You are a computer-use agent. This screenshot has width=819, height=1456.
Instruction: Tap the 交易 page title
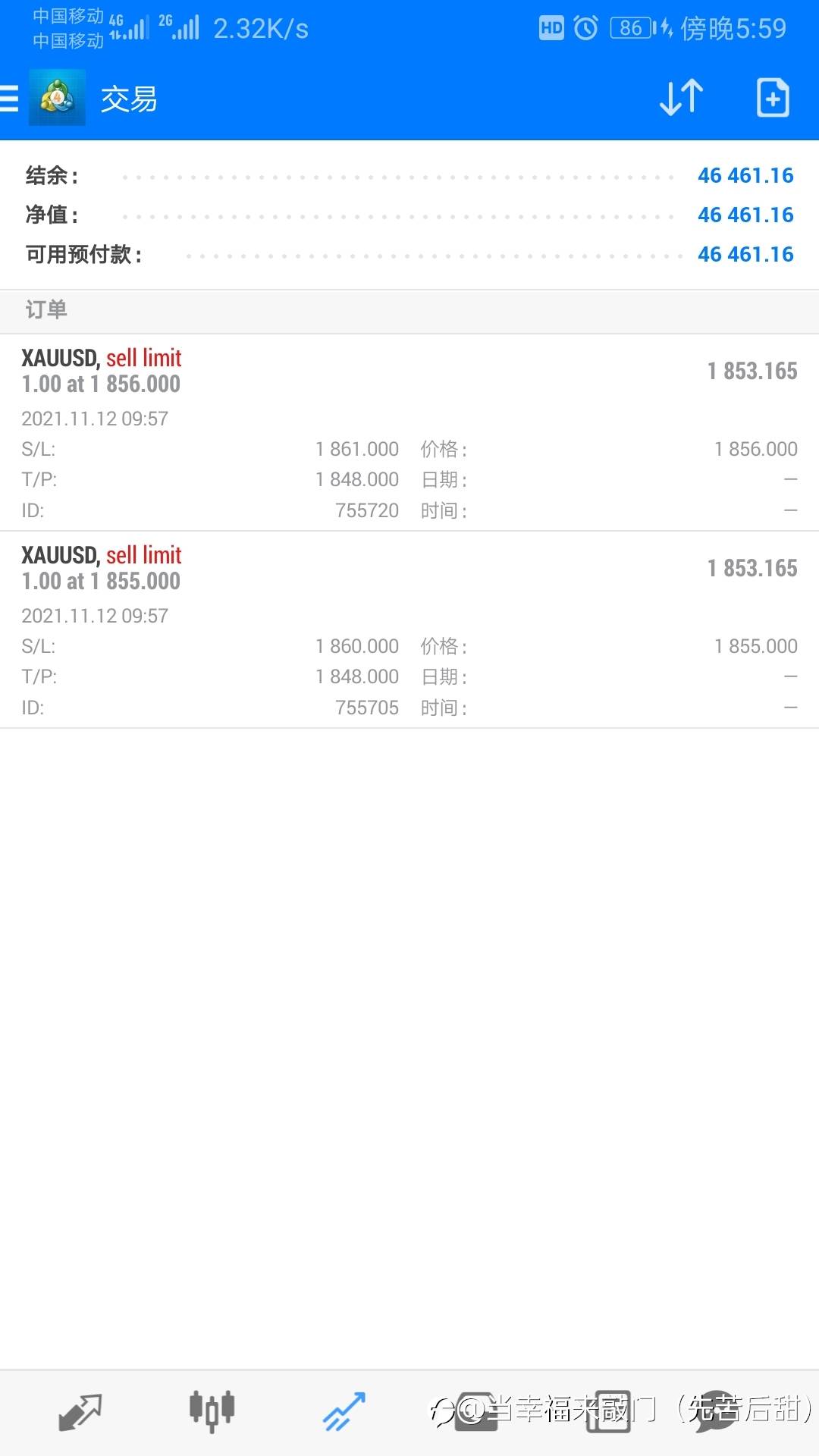tap(129, 99)
